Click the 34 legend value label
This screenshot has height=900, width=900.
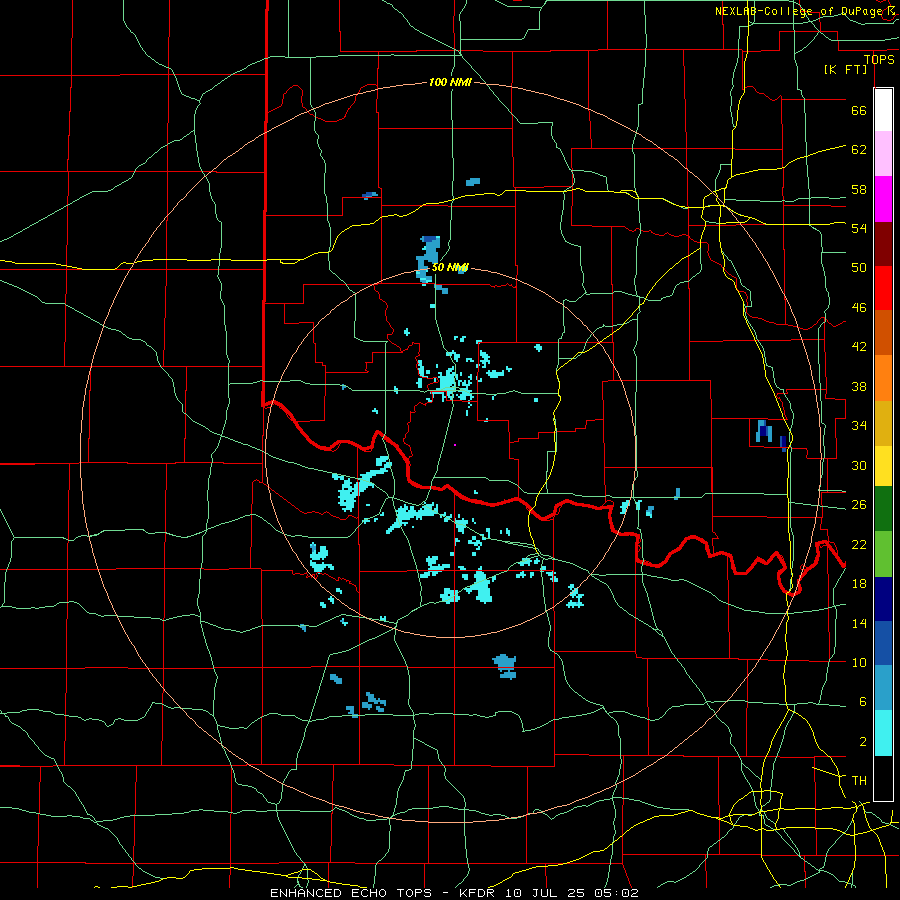(x=859, y=425)
